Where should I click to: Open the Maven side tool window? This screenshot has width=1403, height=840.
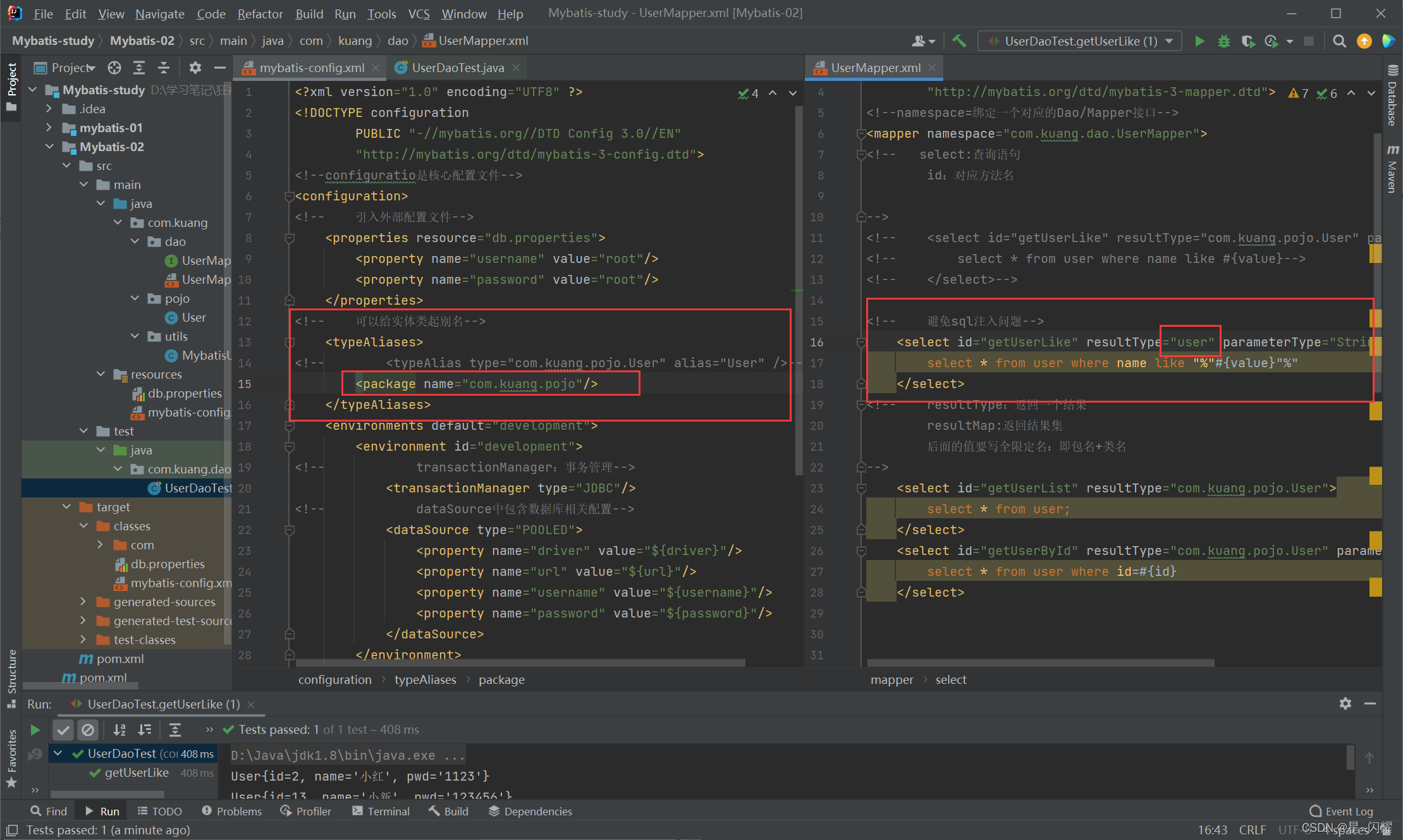1392,169
